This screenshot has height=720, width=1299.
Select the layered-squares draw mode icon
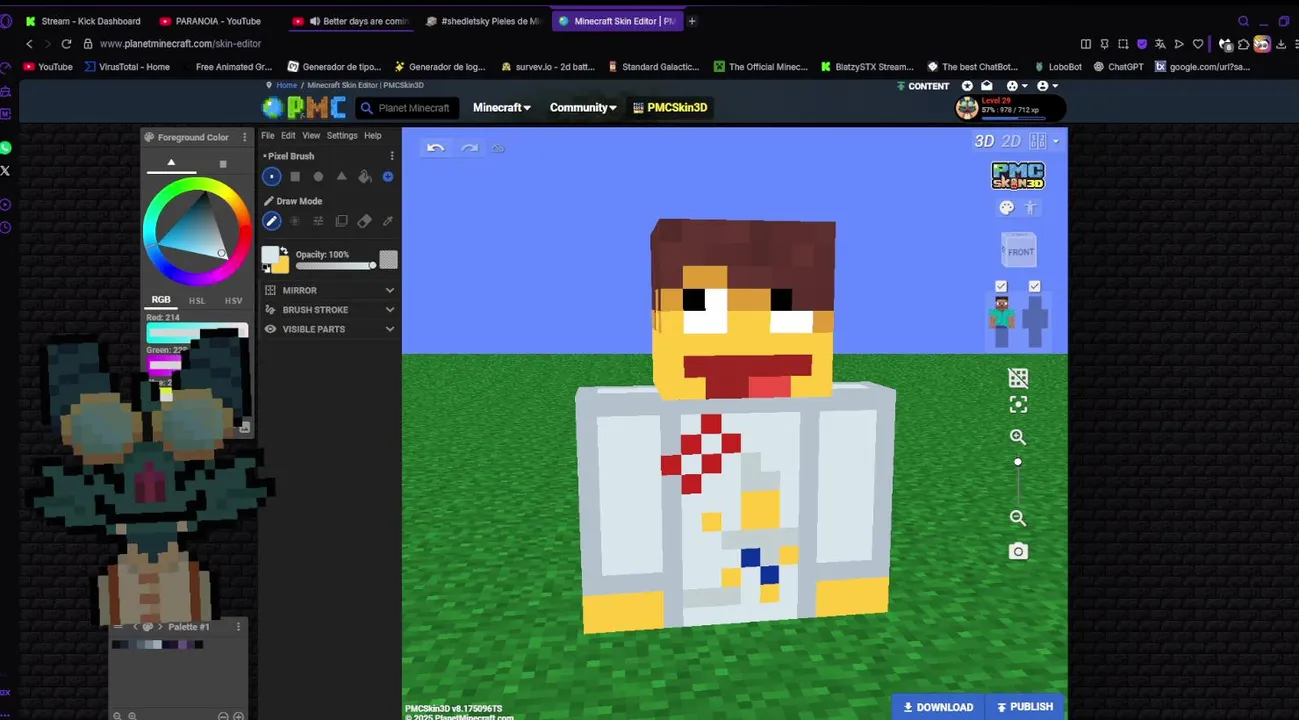tap(341, 221)
